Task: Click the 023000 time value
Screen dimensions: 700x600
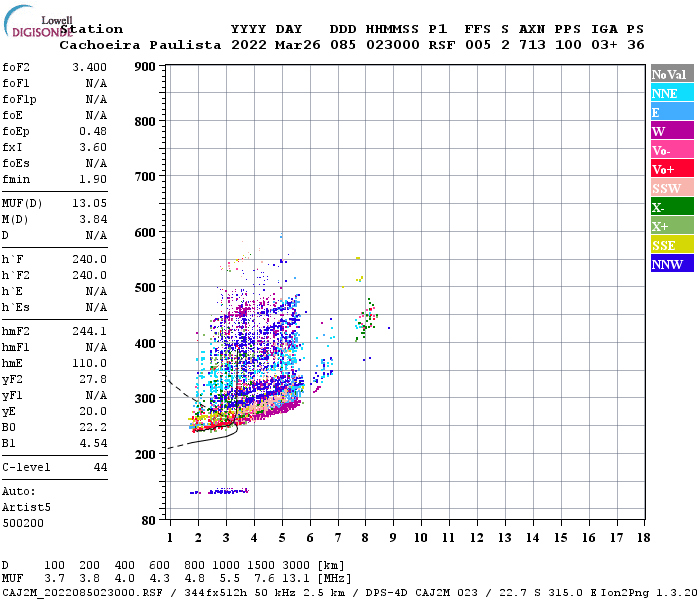Action: [x=393, y=45]
